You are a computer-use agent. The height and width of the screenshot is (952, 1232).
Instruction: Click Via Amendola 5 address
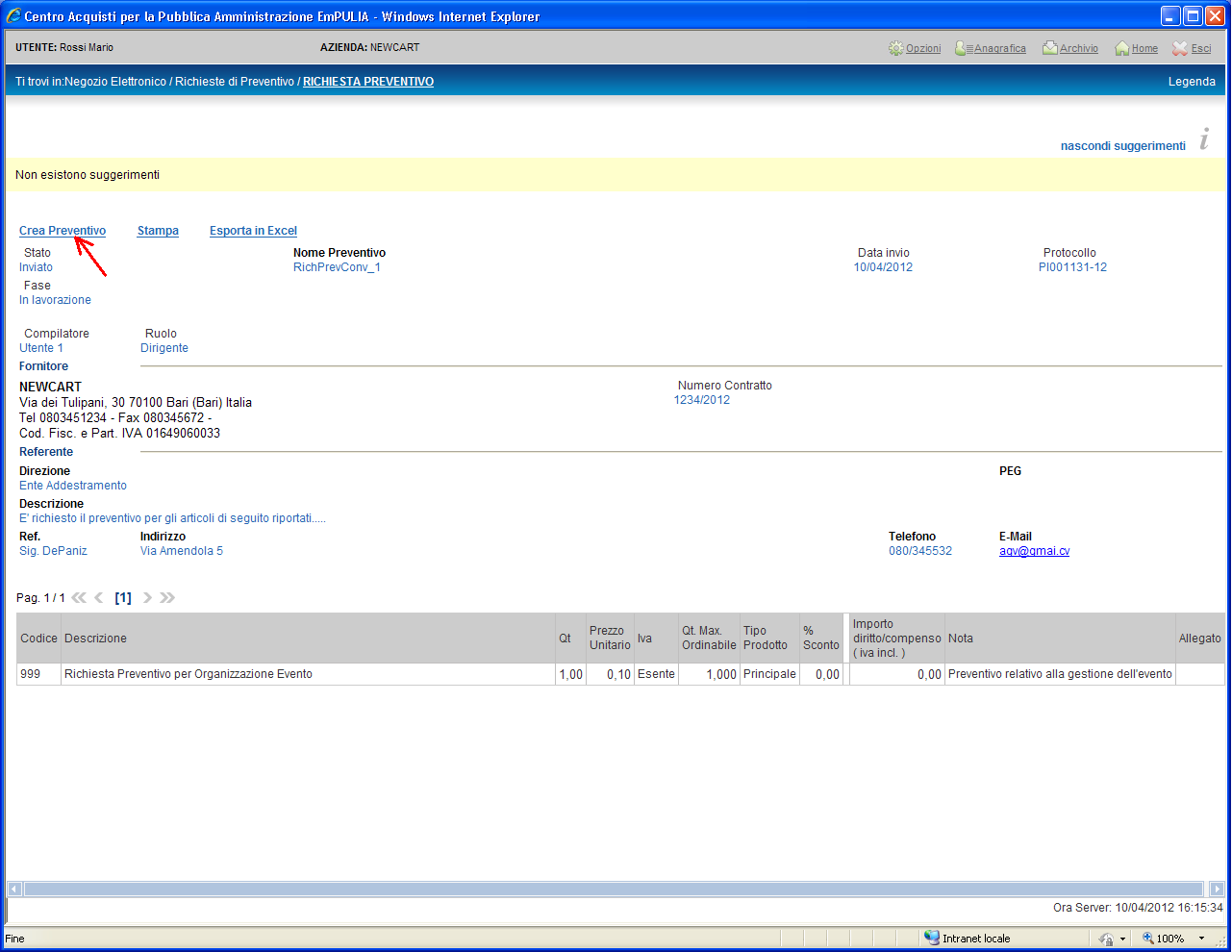182,551
